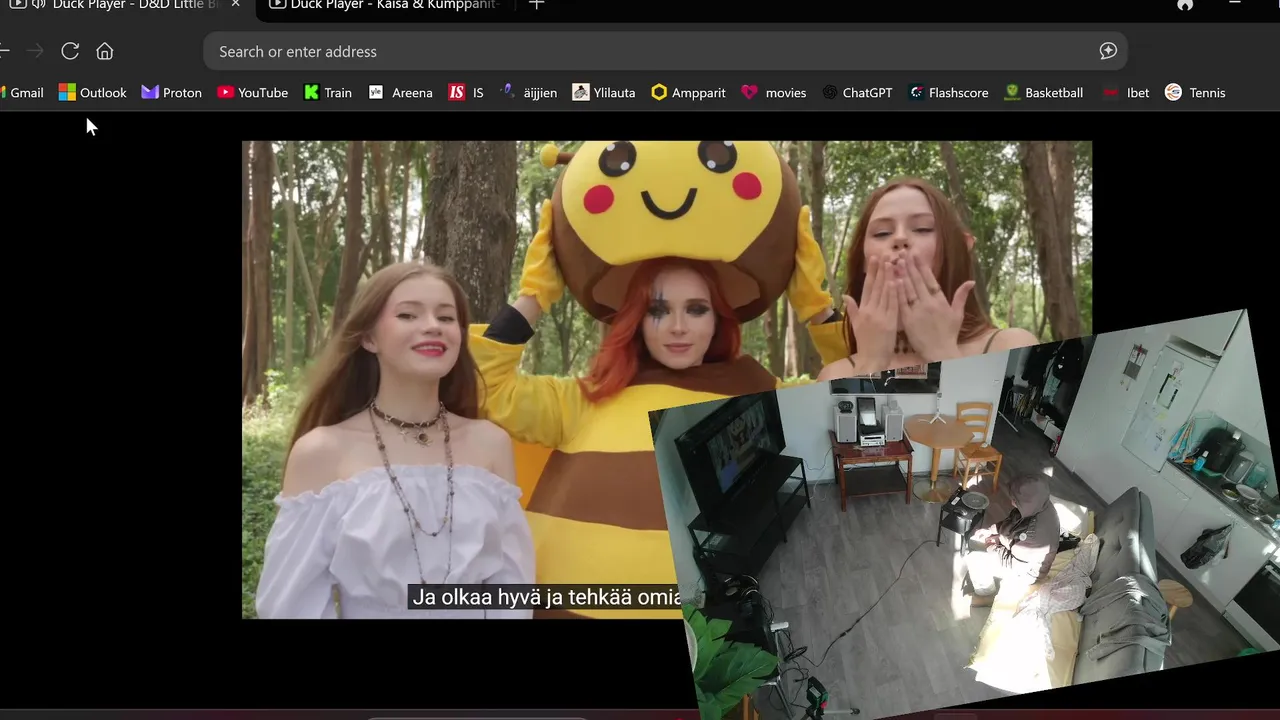This screenshot has width=1280, height=720.
Task: Open the Proton bookmark
Action: pyautogui.click(x=171, y=92)
